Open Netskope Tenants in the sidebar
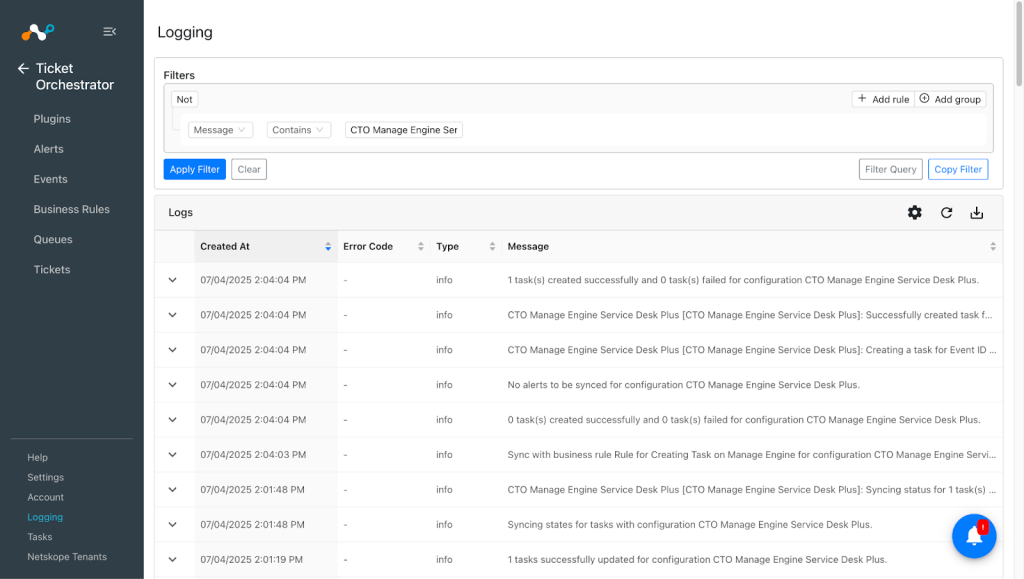This screenshot has width=1024, height=579. (x=67, y=557)
